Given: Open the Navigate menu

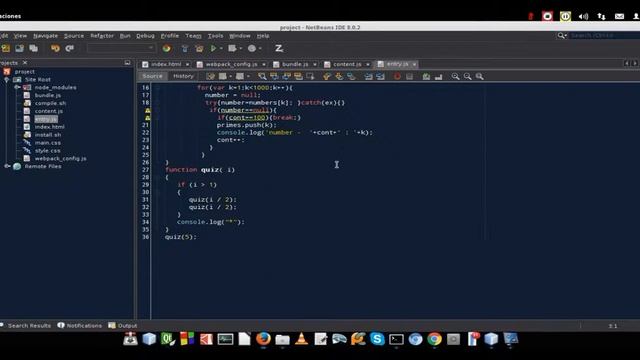Looking at the screenshot, I should (45, 36).
